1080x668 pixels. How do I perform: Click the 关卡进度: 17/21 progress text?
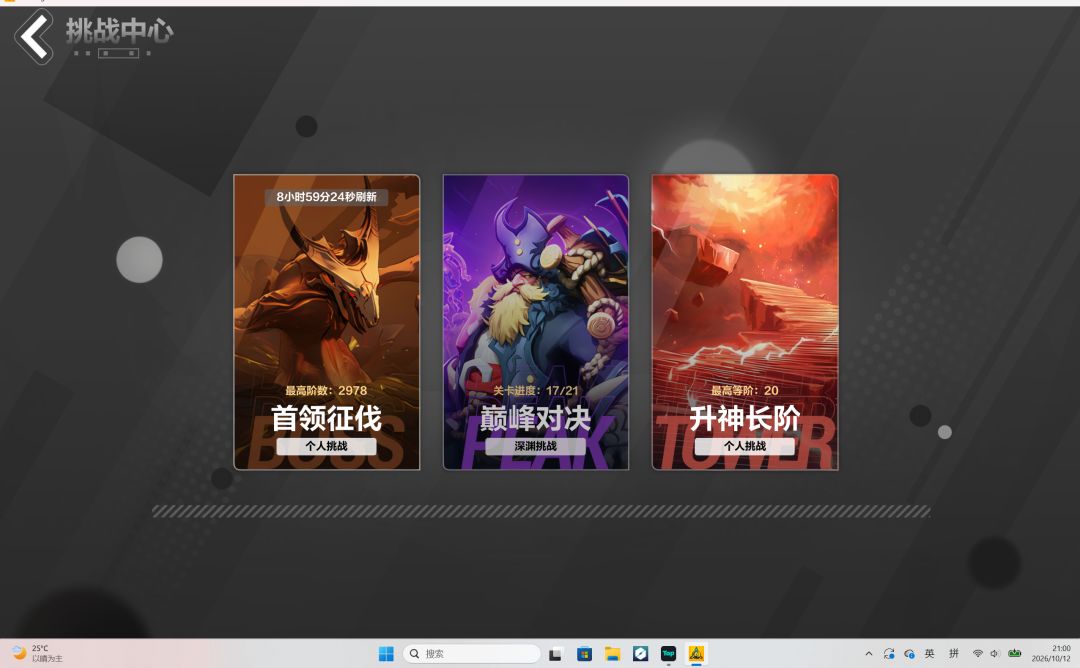pos(536,390)
